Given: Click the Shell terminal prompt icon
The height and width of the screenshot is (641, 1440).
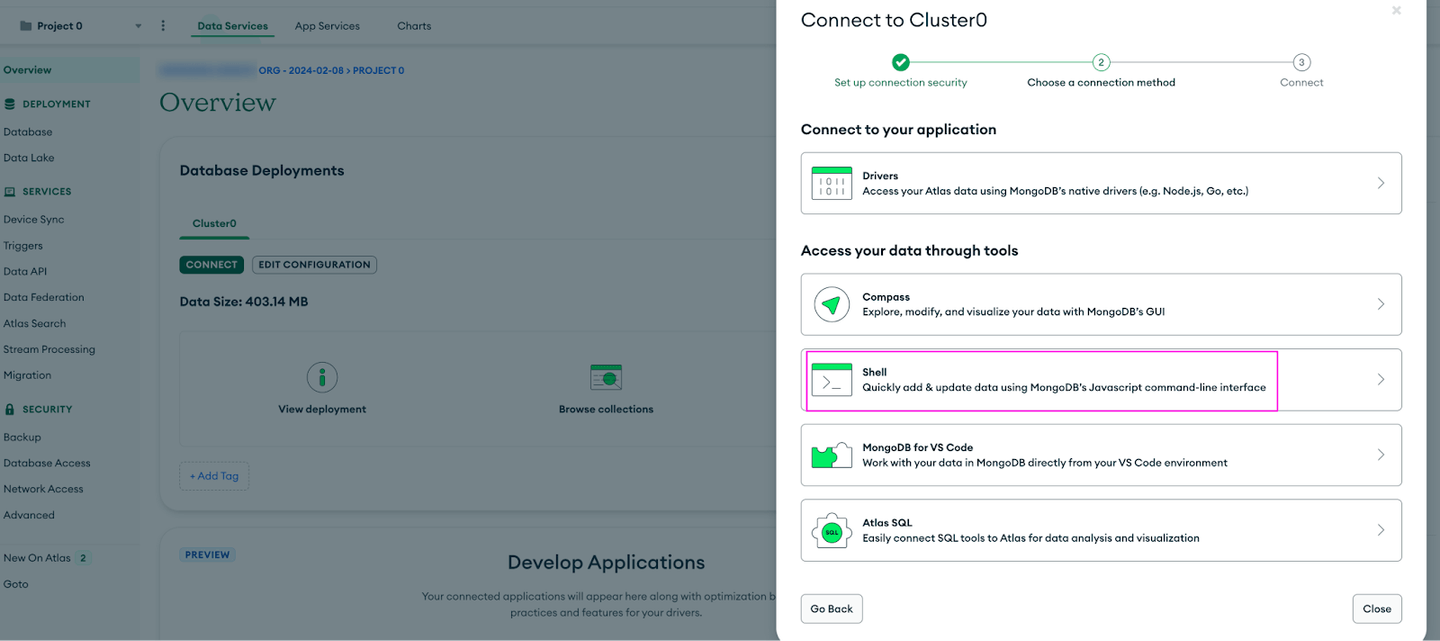Looking at the screenshot, I should tap(831, 380).
